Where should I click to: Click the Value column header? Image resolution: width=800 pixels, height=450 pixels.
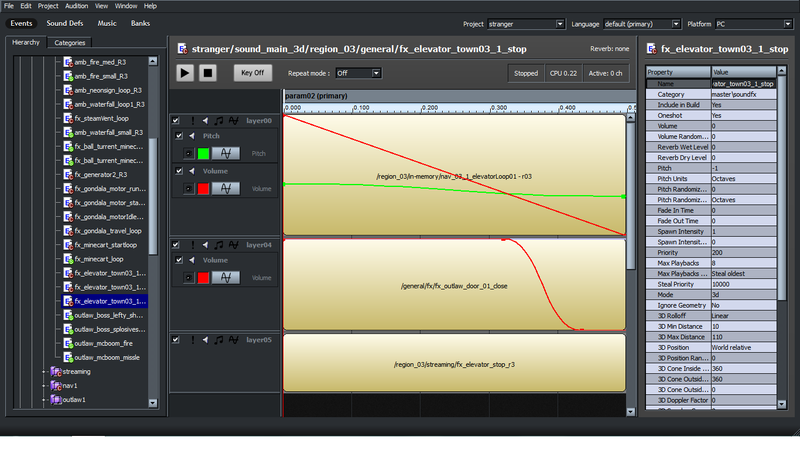744,72
